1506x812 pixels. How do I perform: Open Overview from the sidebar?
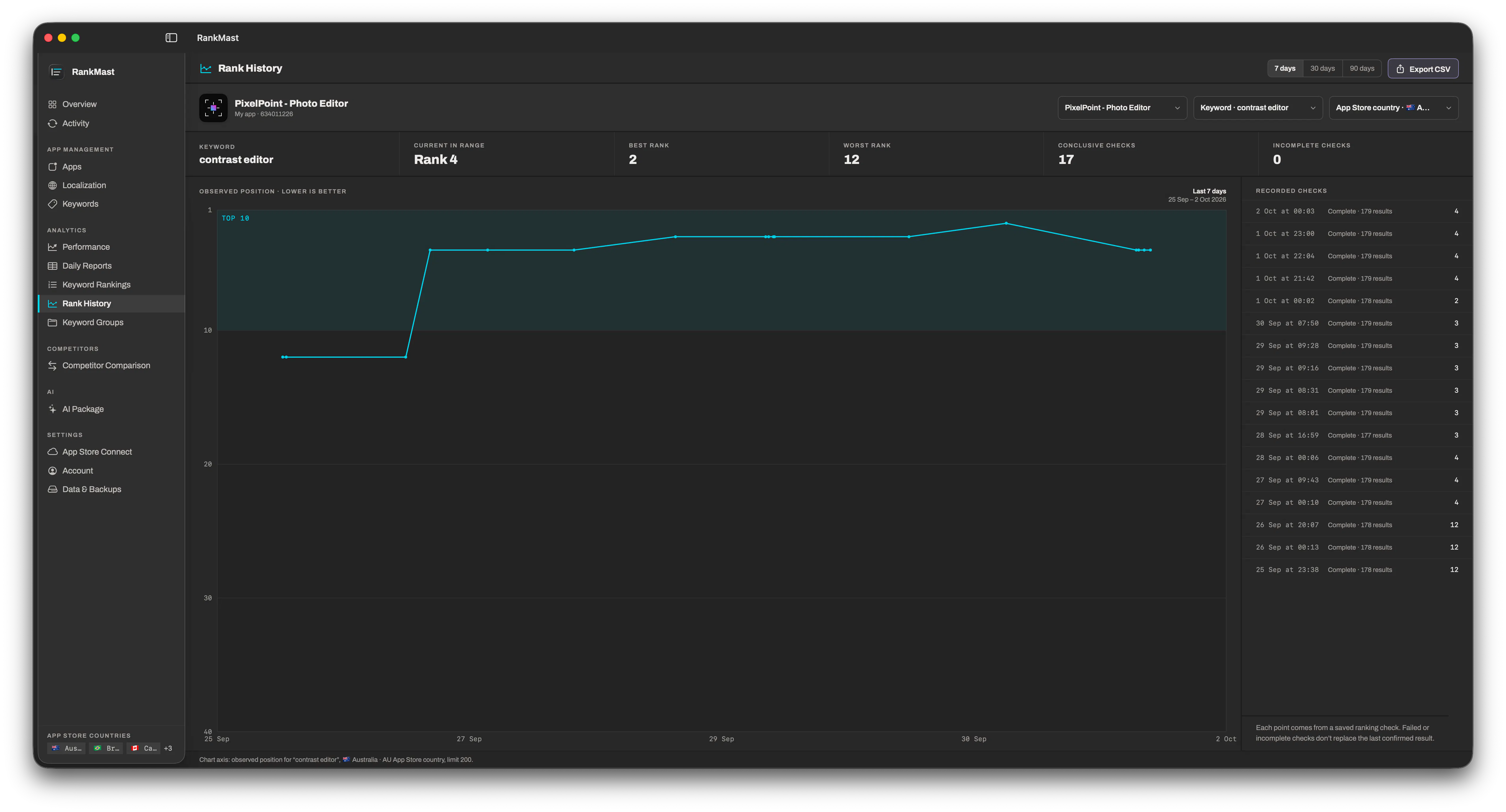[111, 104]
